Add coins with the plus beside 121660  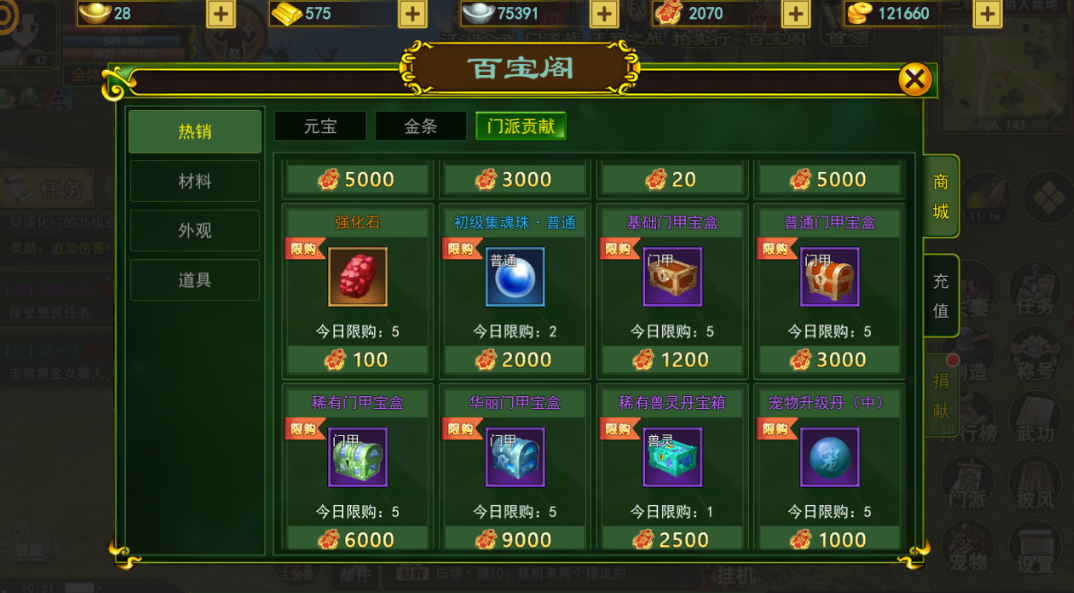click(x=988, y=13)
